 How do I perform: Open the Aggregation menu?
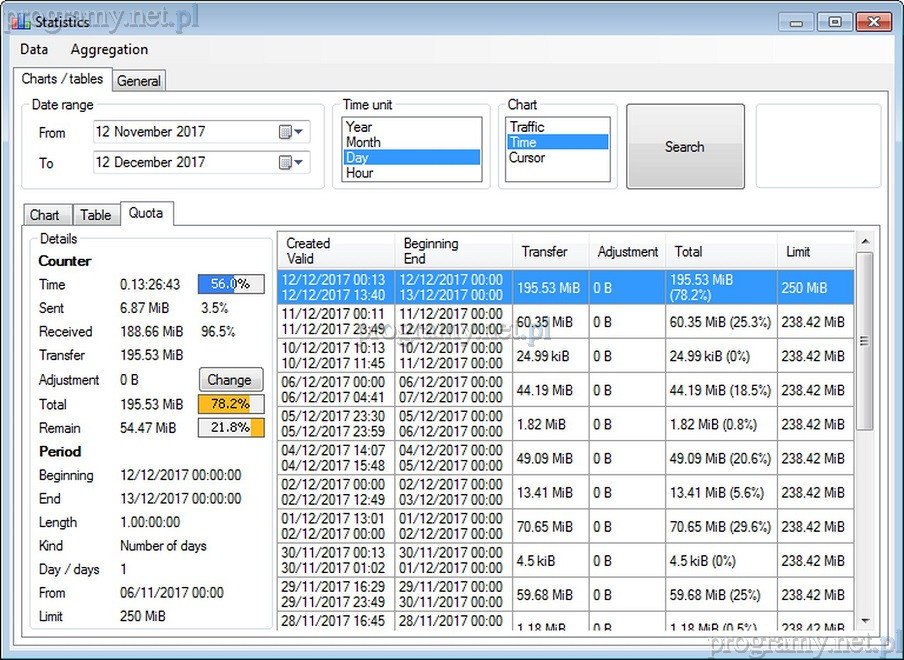(109, 49)
